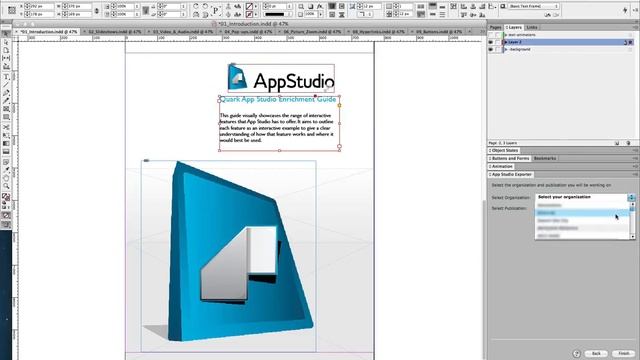
Task: Click the stroke color swatch in control panel
Action: point(249,14)
